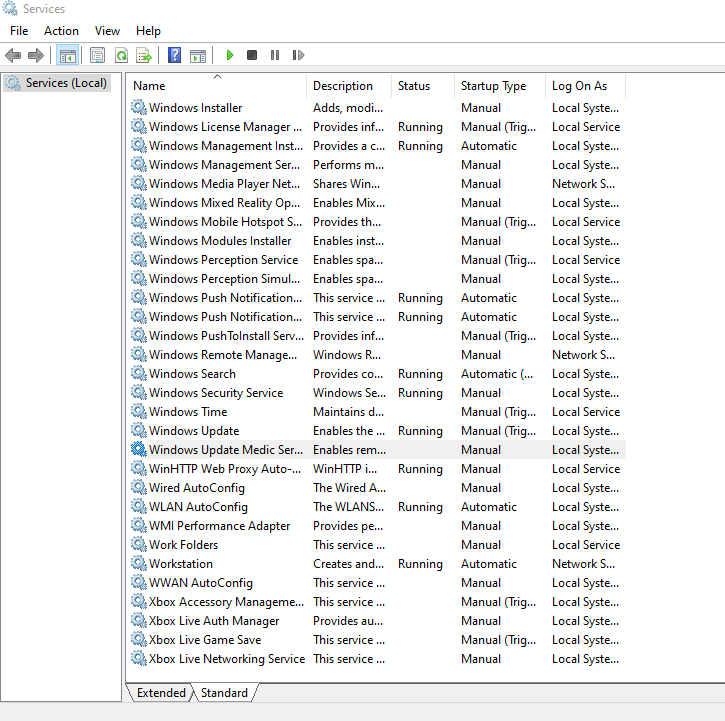Select the Windows Update service
This screenshot has height=721, width=725.
tap(377, 430)
